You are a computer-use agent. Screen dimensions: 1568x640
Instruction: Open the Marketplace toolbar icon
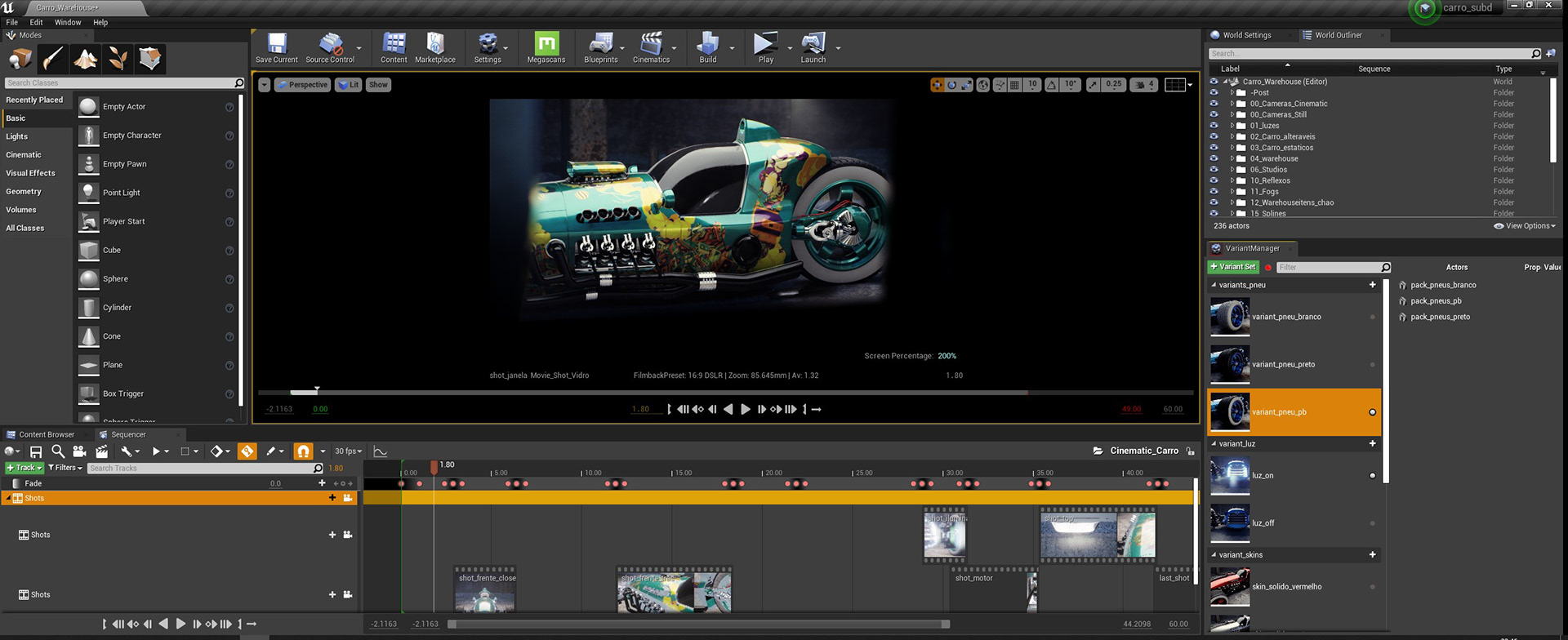click(x=435, y=48)
